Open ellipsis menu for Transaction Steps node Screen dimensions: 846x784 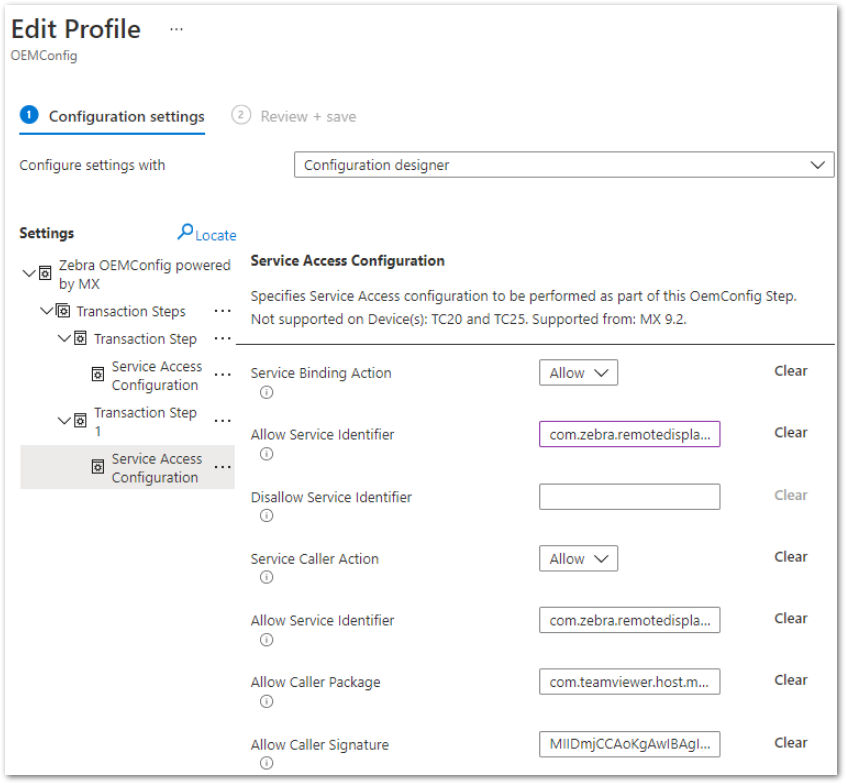[222, 311]
